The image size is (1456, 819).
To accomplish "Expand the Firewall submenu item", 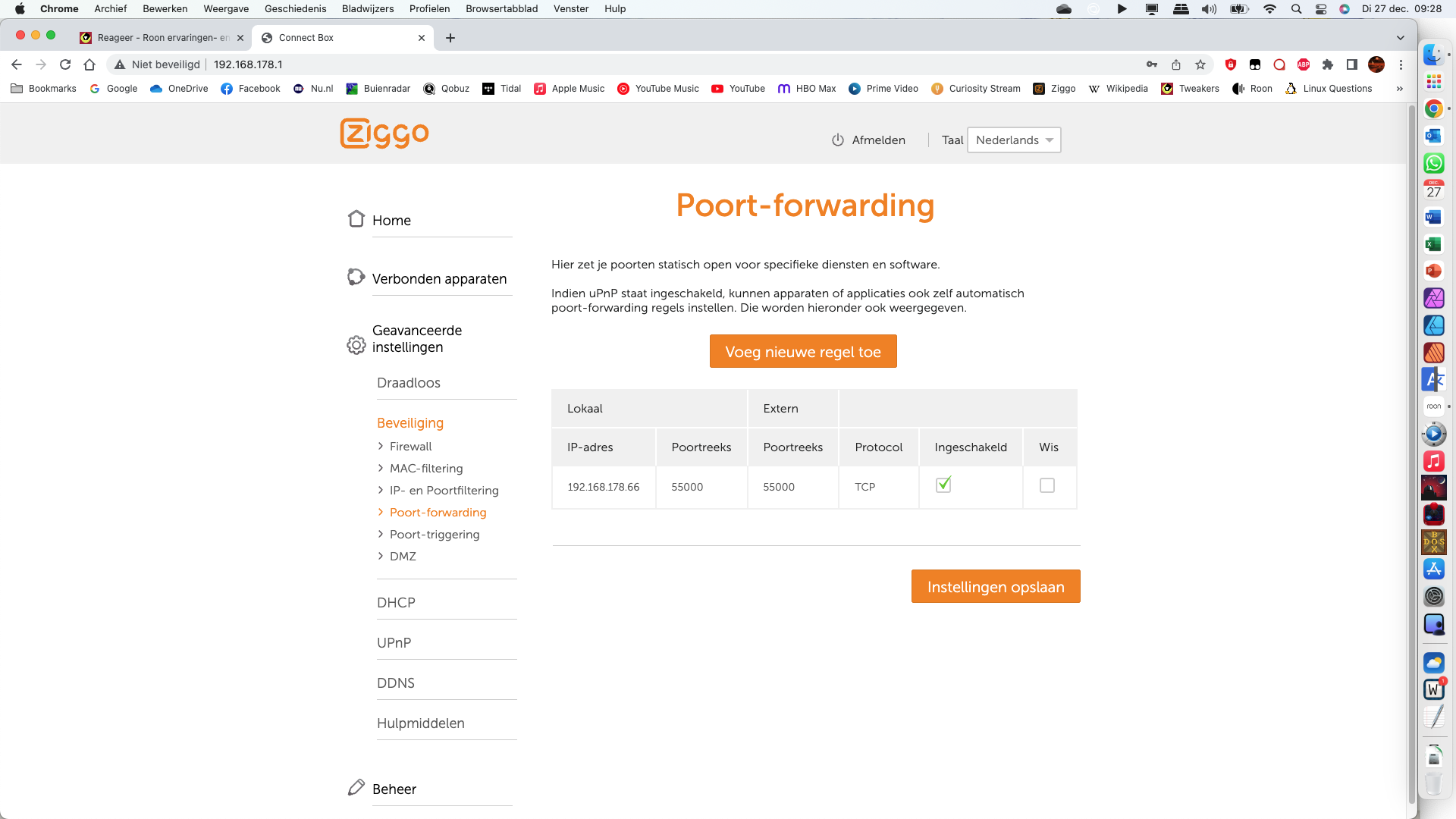I will click(410, 447).
